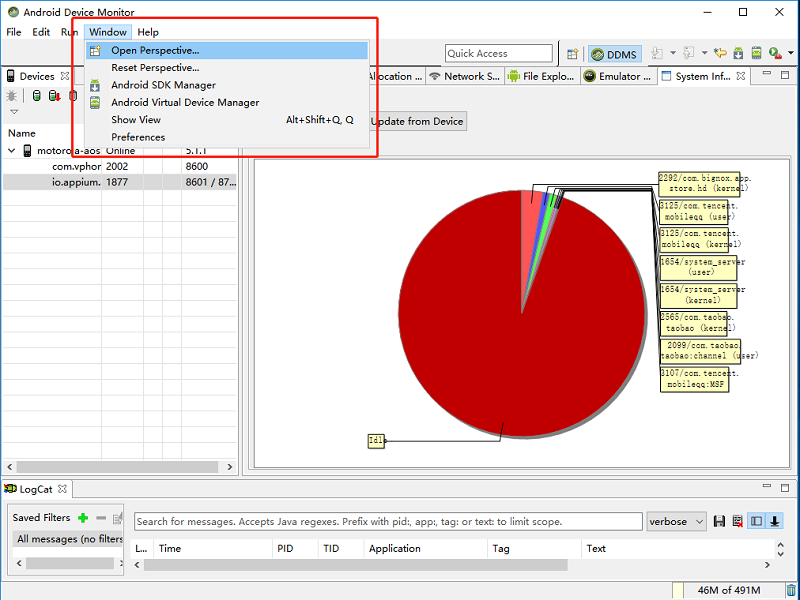Open the Help menu
This screenshot has height=600, width=800.
pyautogui.click(x=148, y=32)
